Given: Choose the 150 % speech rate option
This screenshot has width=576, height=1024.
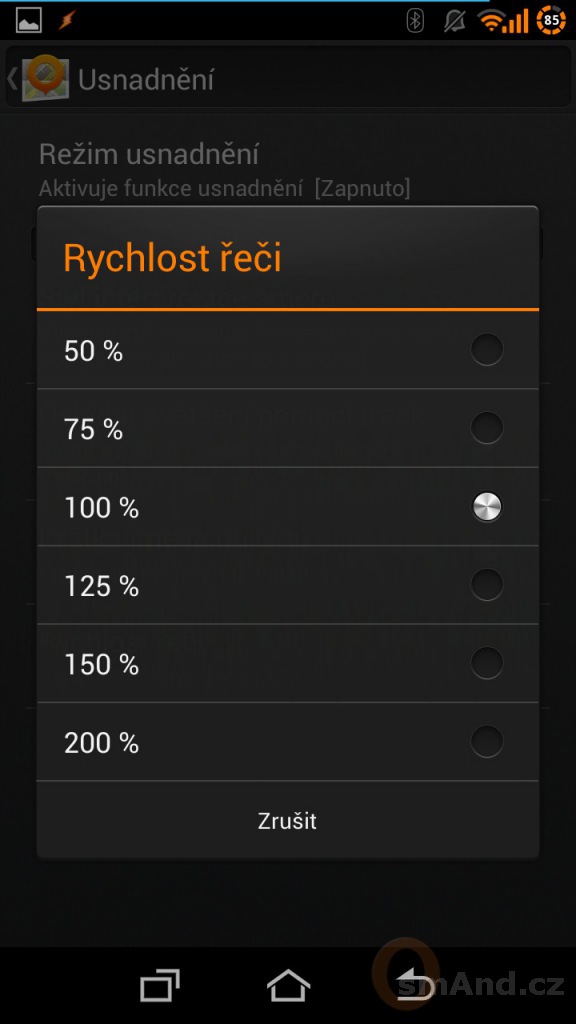Looking at the screenshot, I should click(x=288, y=664).
